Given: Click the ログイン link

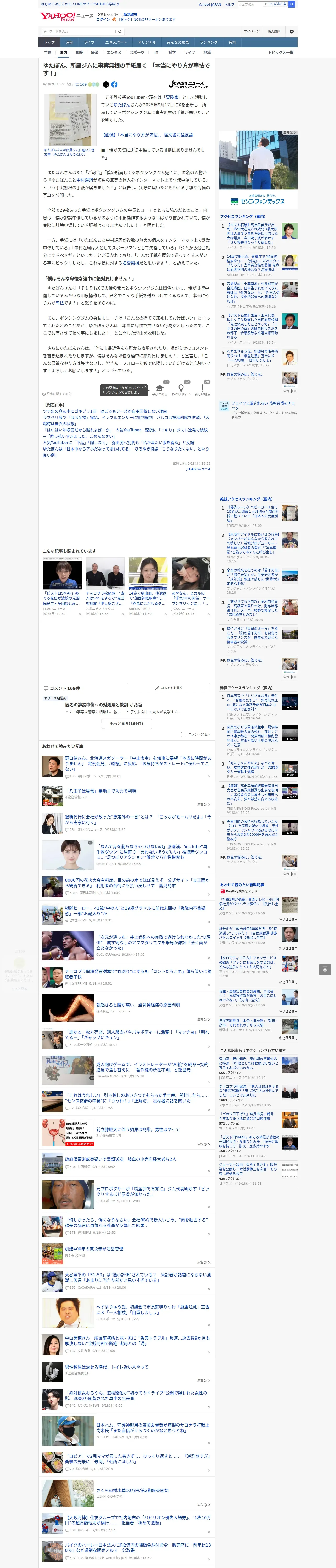Looking at the screenshot, I should pyautogui.click(x=103, y=20).
